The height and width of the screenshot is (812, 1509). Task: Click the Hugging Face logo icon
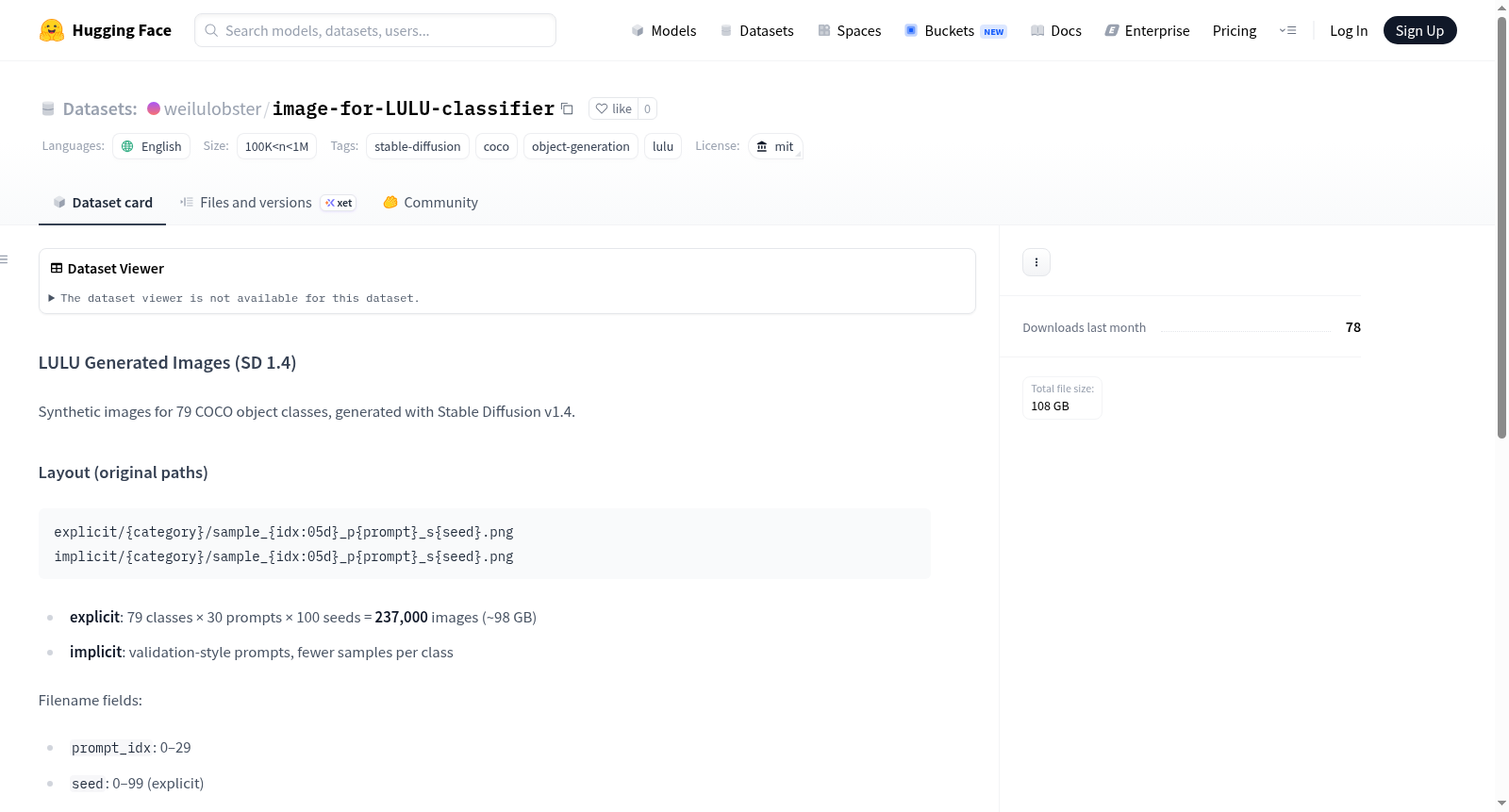52,30
